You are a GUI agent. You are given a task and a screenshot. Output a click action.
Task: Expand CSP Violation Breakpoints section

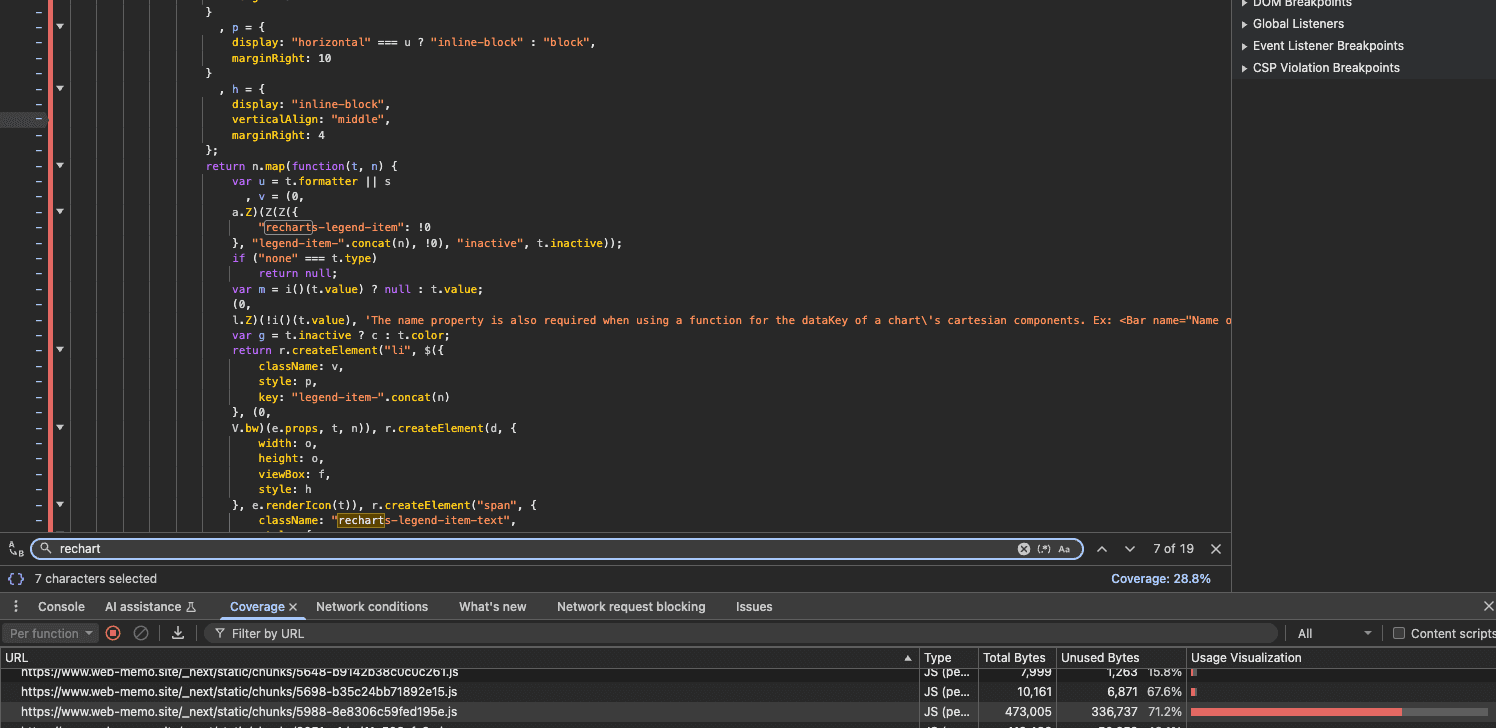pyautogui.click(x=1325, y=68)
